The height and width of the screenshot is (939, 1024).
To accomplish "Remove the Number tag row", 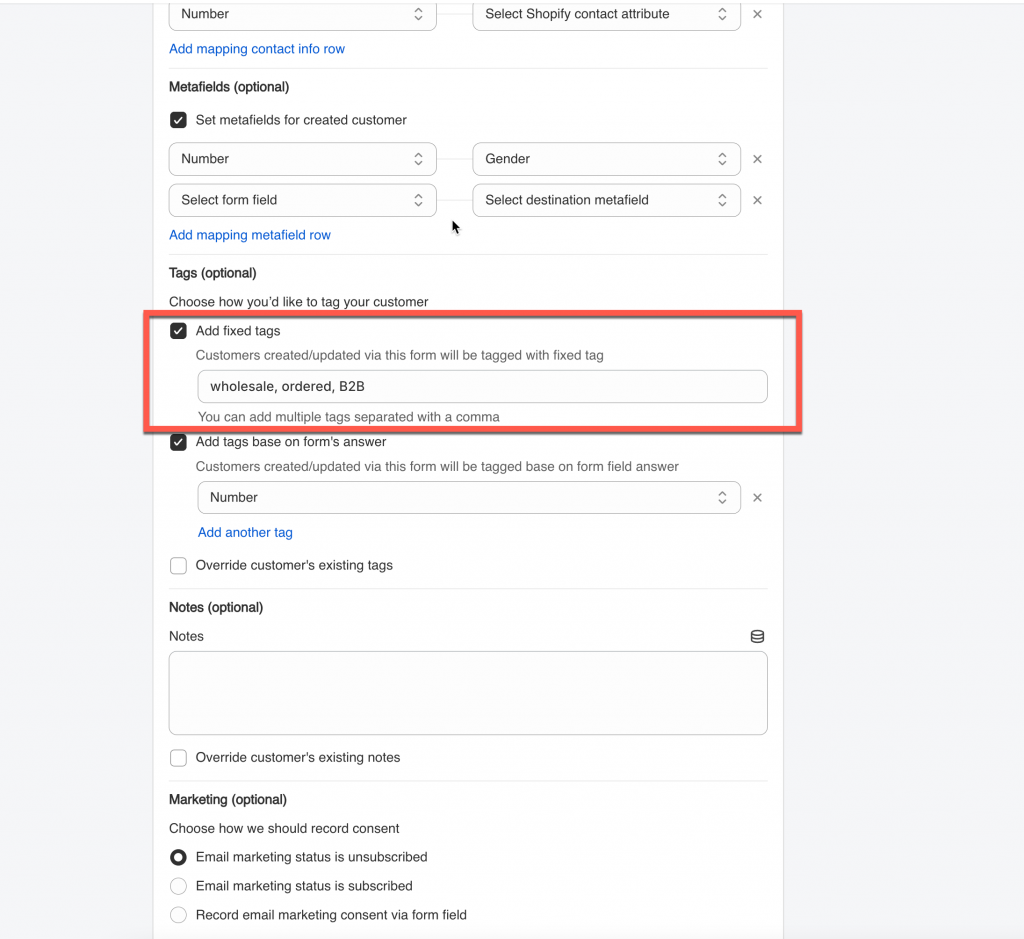I will pos(757,498).
